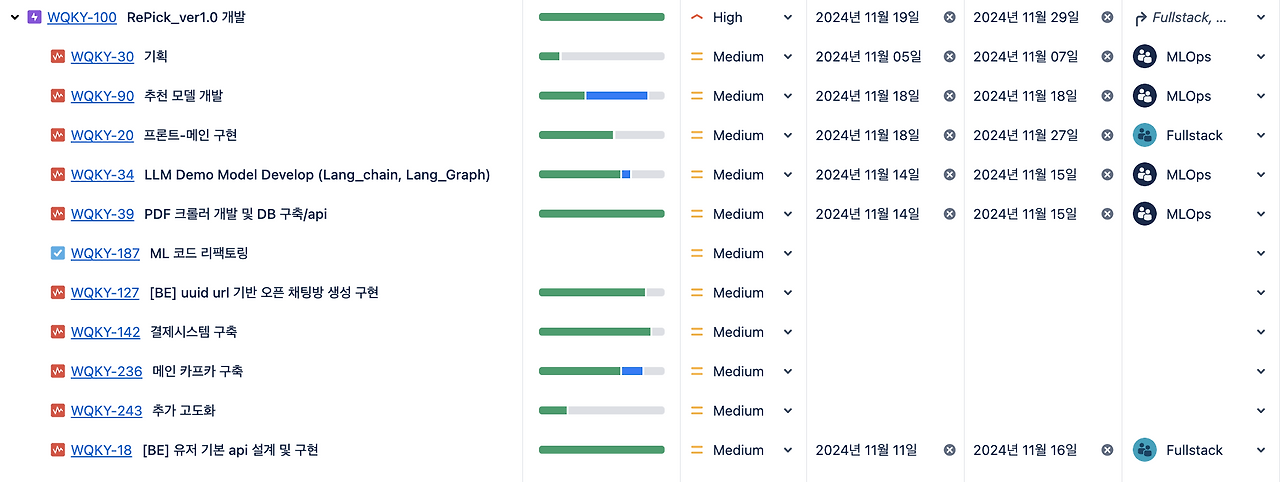Click the purple epic icon for WQKY-100
1280x482 pixels.
tap(34, 17)
